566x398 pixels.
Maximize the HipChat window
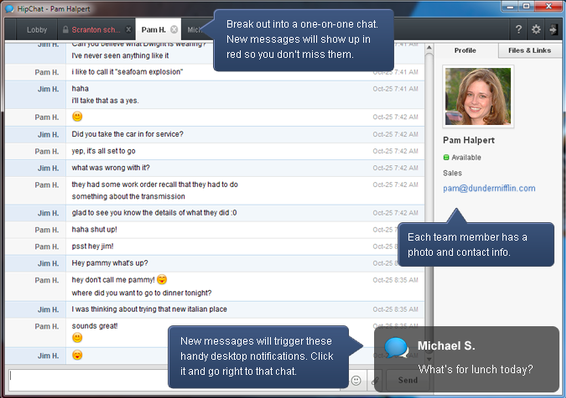pos(526,6)
